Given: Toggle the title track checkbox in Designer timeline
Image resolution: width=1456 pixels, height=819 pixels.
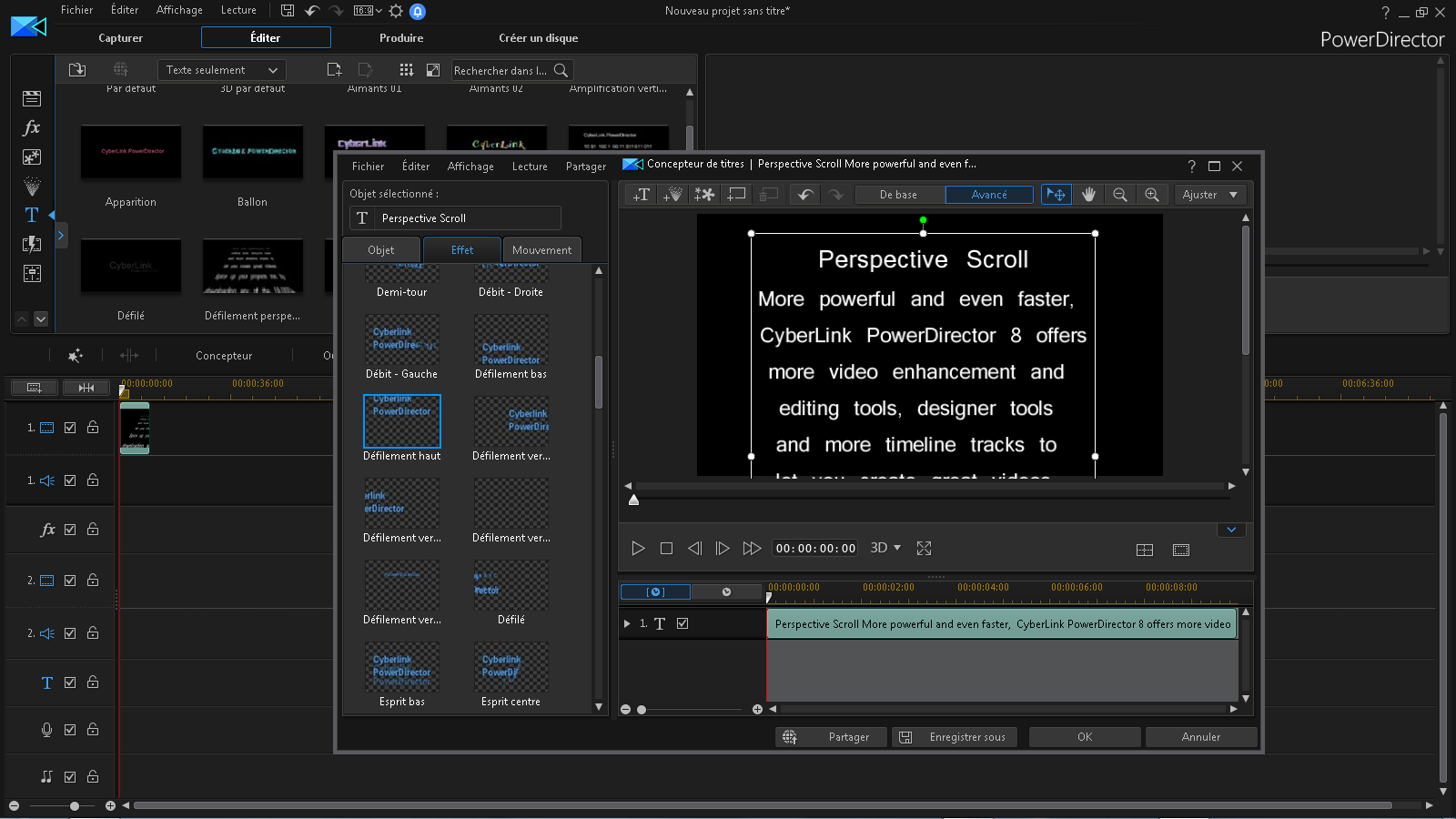Looking at the screenshot, I should [x=682, y=623].
